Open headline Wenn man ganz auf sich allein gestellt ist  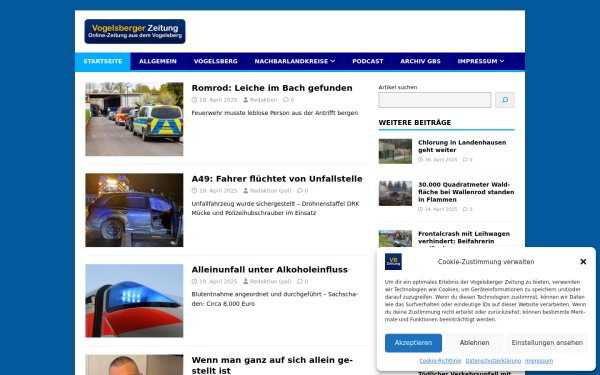pos(272,365)
